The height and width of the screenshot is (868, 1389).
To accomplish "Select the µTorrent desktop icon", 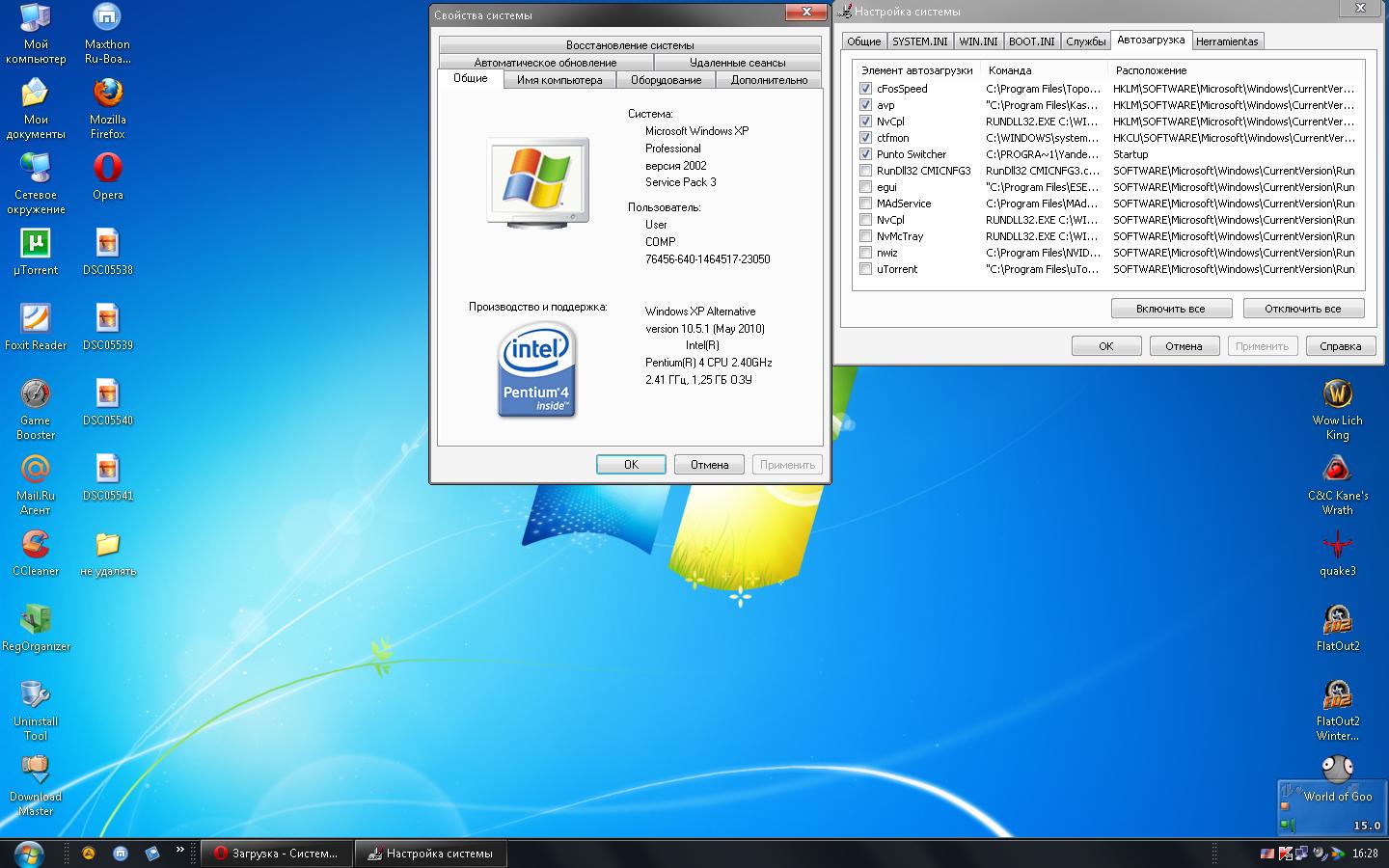I will 36,245.
